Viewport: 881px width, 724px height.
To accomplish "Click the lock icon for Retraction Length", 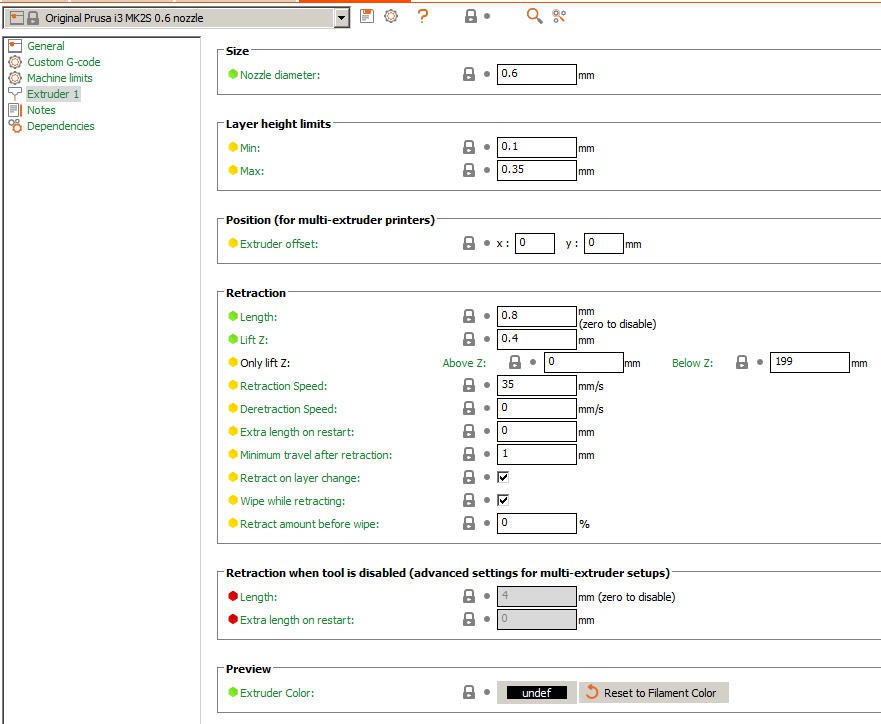I will click(x=469, y=316).
